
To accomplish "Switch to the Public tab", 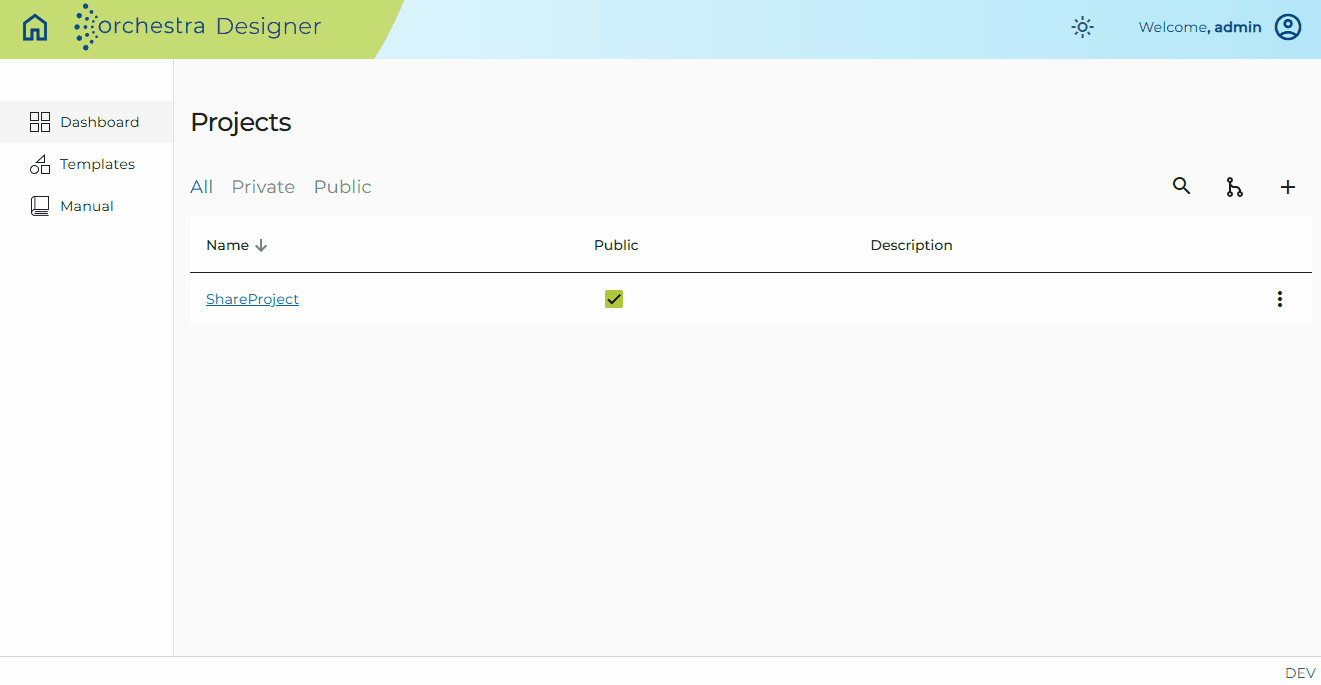I will pyautogui.click(x=343, y=187).
